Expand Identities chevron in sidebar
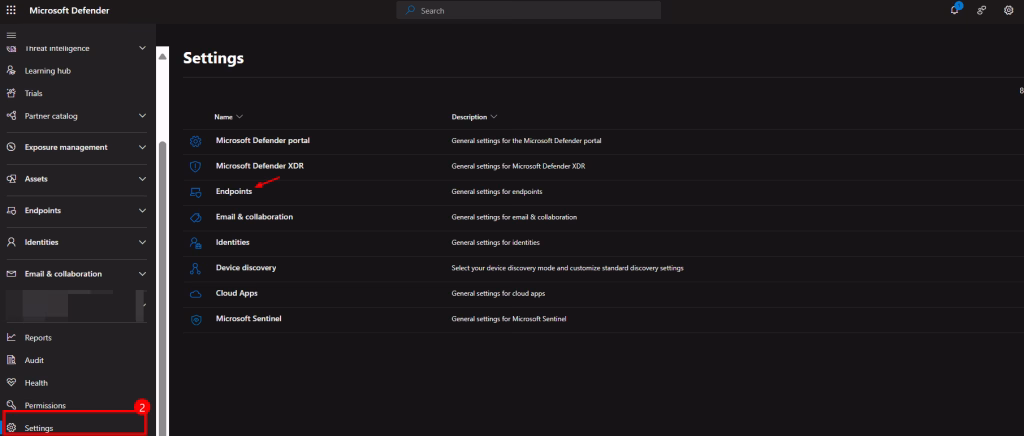 142,242
